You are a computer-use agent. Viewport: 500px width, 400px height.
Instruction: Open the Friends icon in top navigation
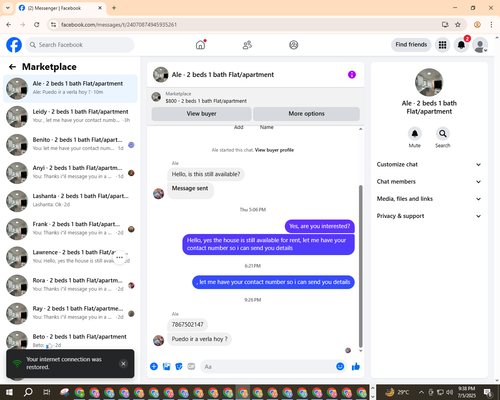click(247, 45)
